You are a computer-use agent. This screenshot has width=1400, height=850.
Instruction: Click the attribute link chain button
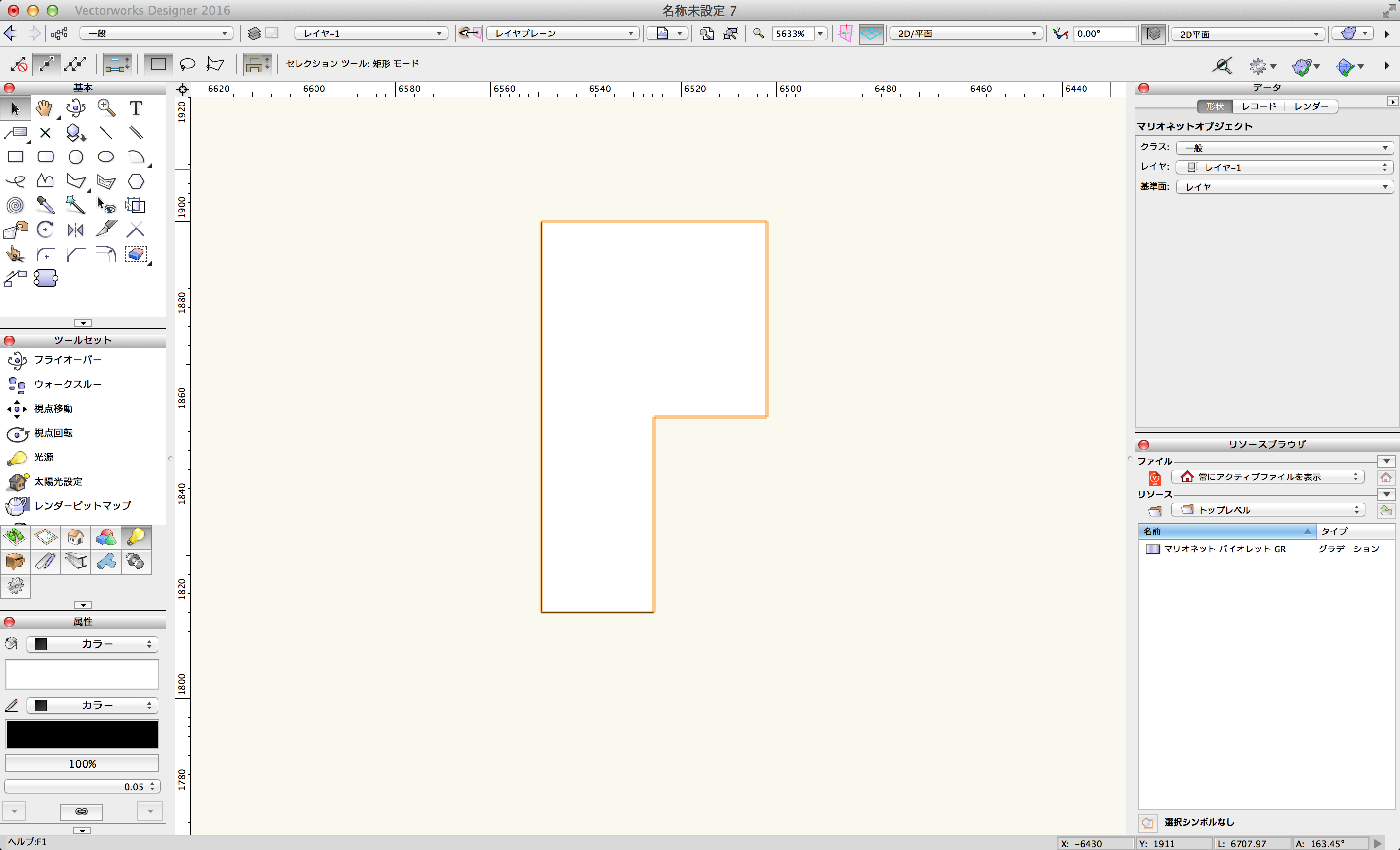point(81,812)
